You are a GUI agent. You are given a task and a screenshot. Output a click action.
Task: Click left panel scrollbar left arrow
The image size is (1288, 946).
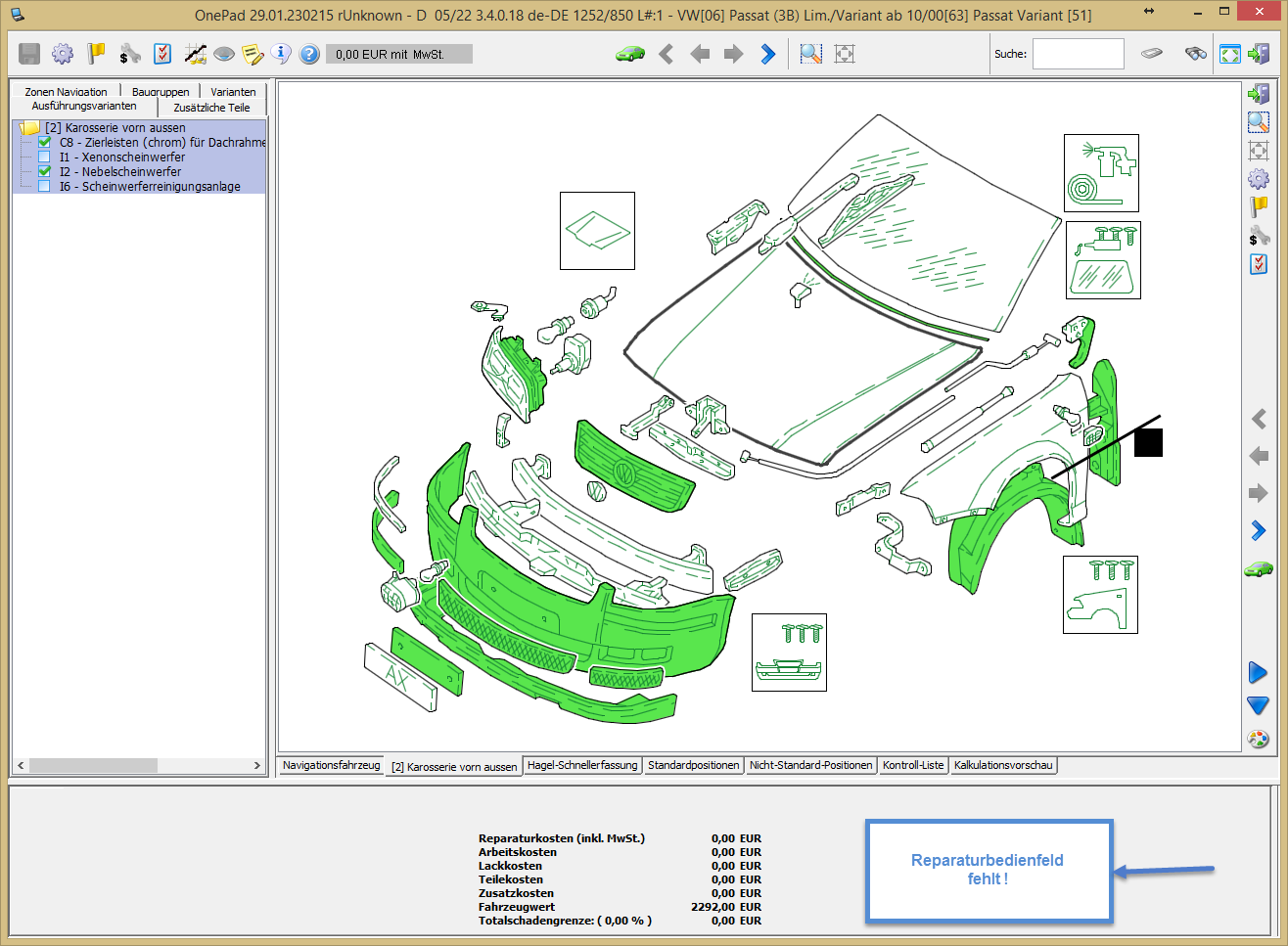click(x=21, y=765)
